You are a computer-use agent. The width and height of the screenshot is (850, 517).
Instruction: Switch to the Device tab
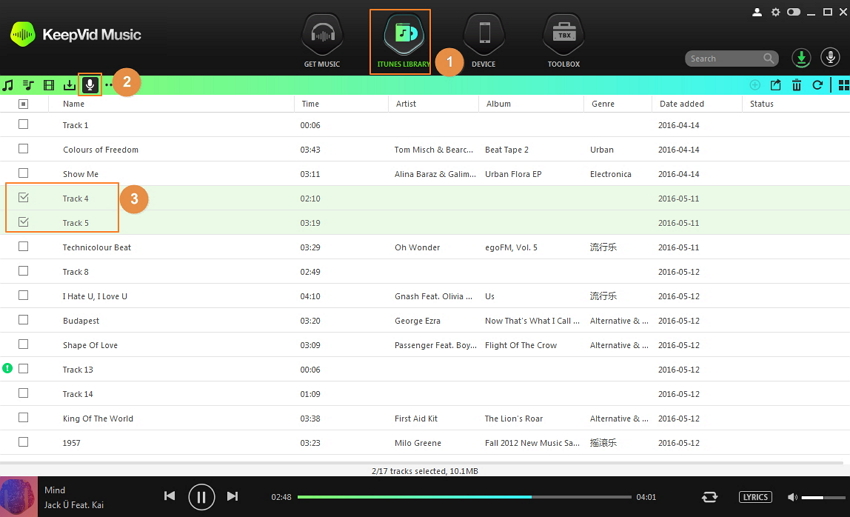[x=483, y=42]
